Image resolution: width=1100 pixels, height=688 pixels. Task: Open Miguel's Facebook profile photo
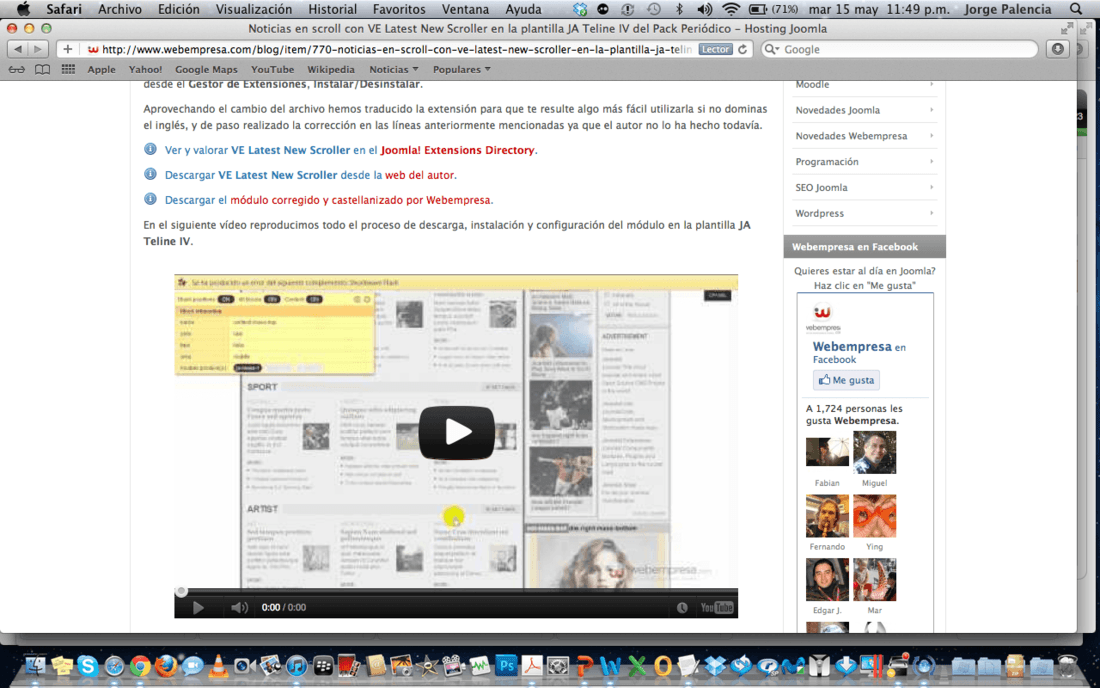click(874, 452)
